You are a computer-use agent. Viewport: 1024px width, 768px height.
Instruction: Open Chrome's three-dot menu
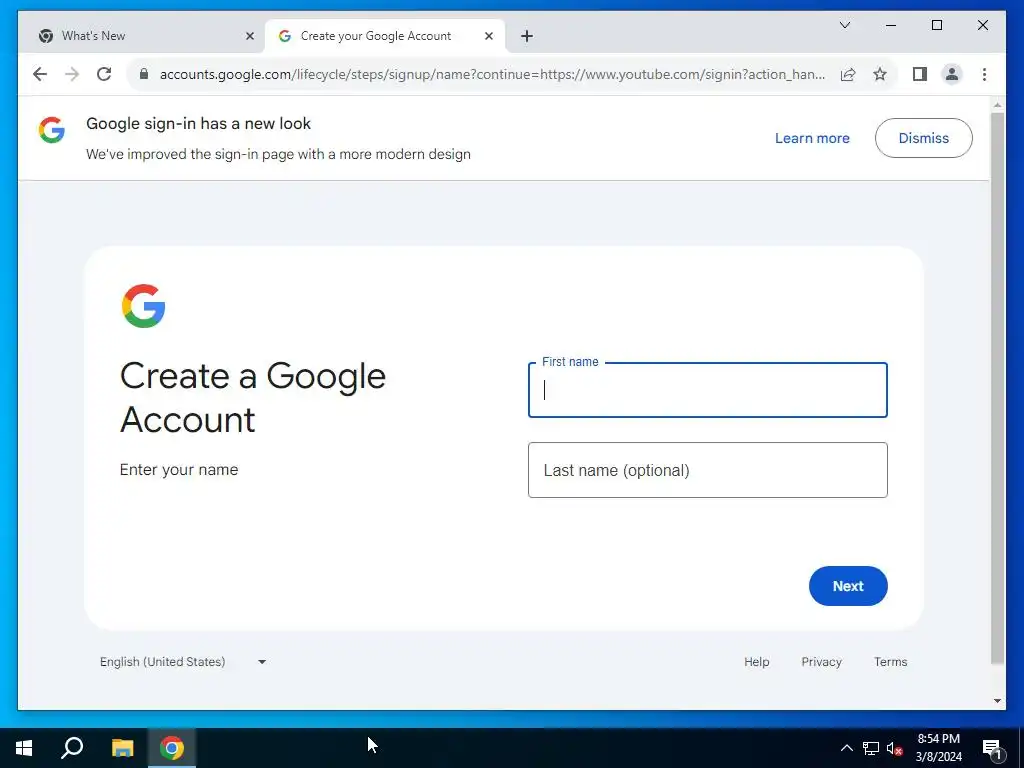click(984, 74)
